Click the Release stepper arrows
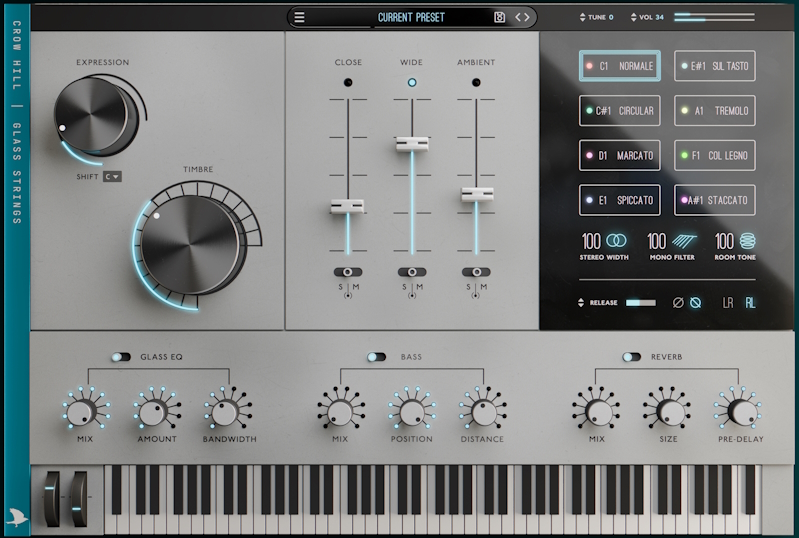799x538 pixels. pyautogui.click(x=582, y=303)
